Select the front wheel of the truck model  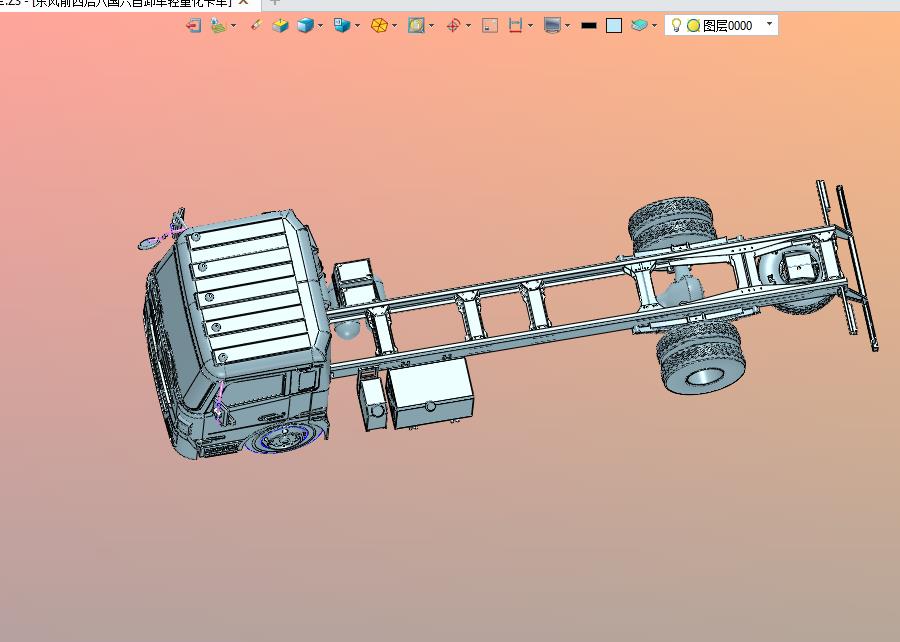(x=282, y=439)
